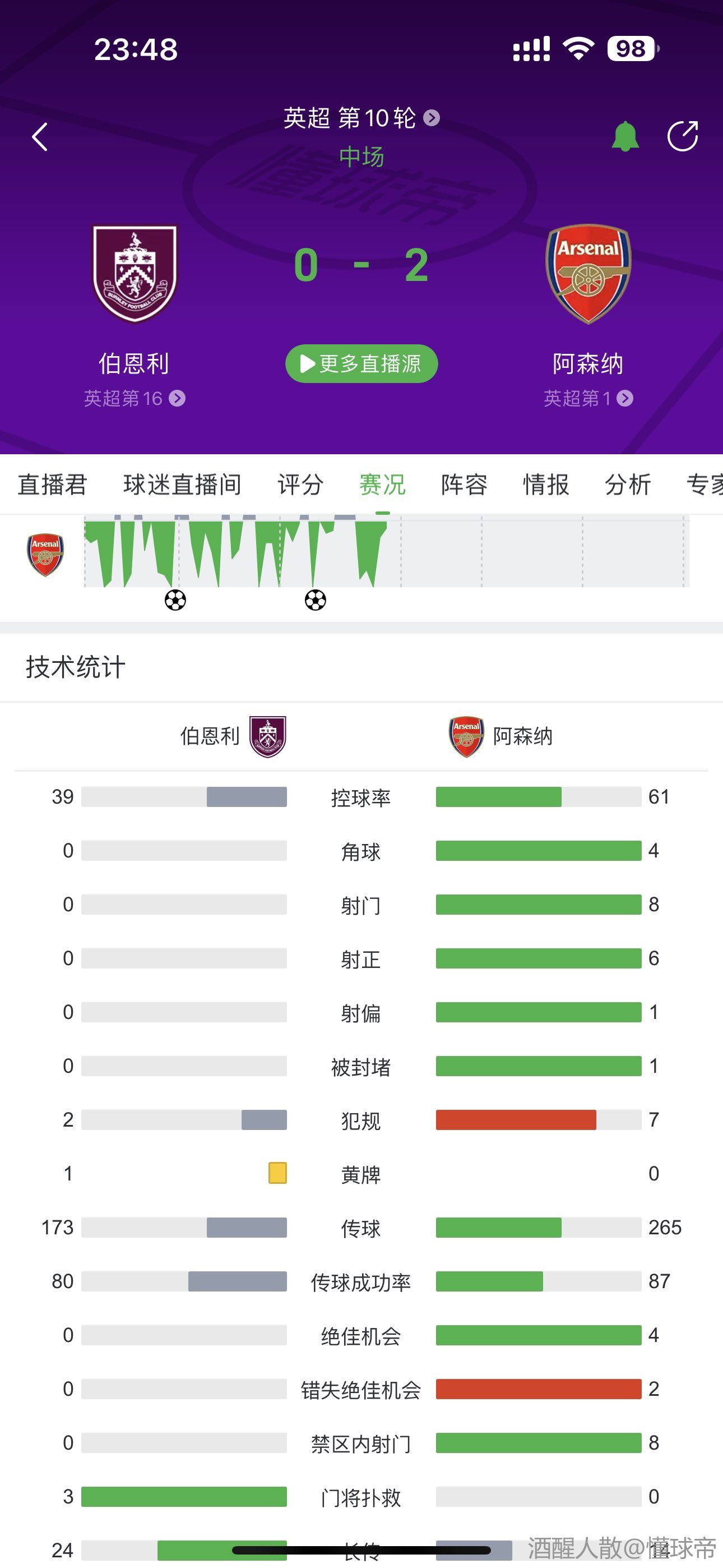
Task: Open the 评分 tab
Action: tap(300, 485)
